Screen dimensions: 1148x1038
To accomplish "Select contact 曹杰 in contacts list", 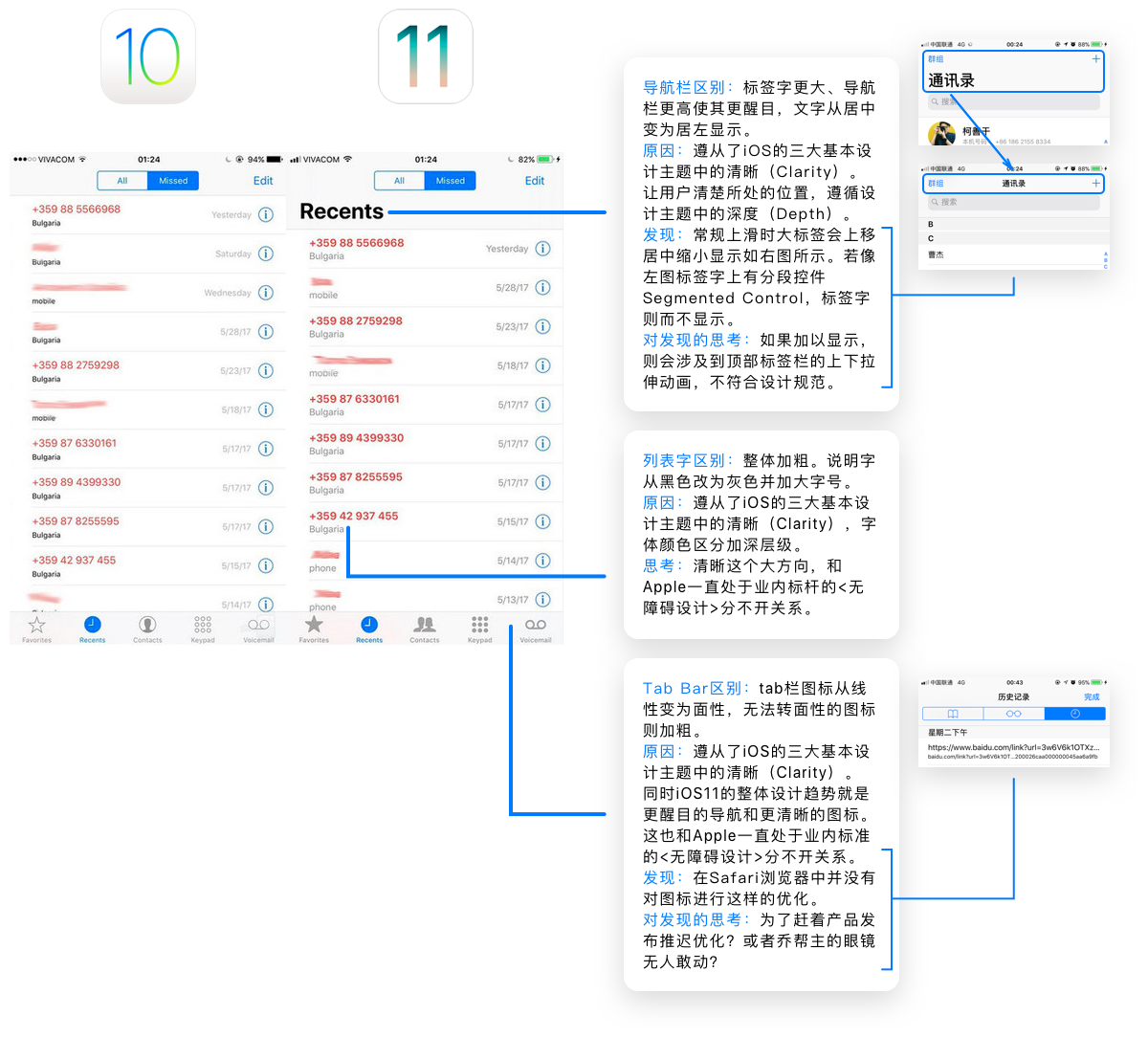I will coord(1012,255).
